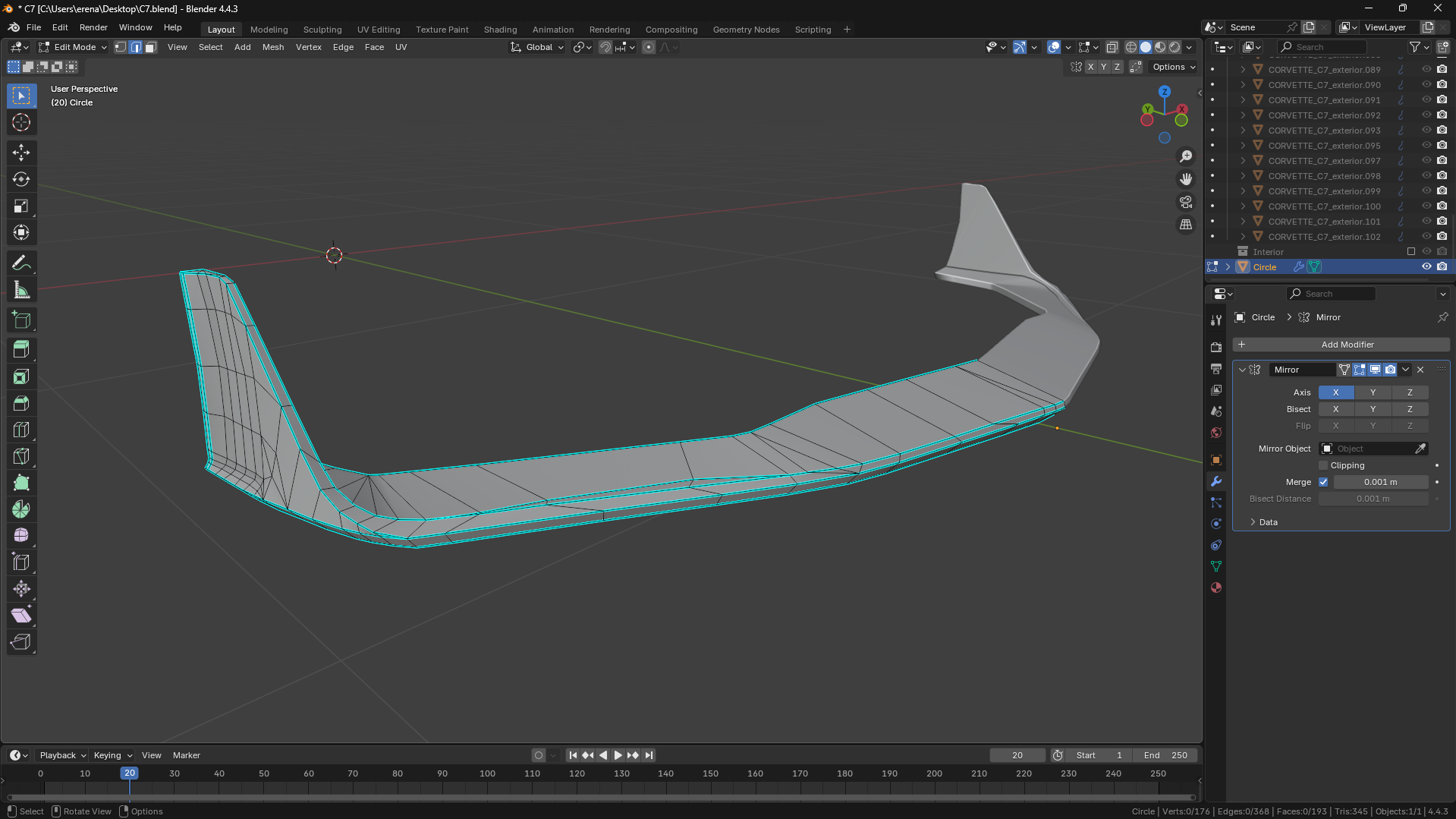Open the Marker menu in timeline
Screen dimensions: 1456x819
click(x=187, y=755)
